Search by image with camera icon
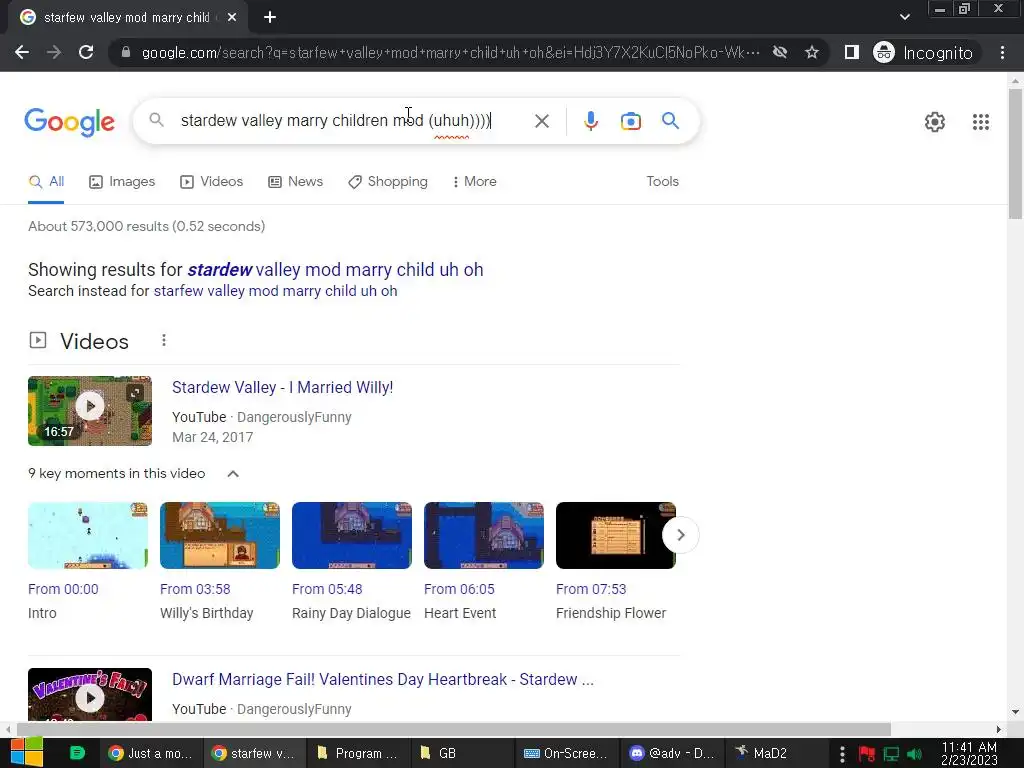The height and width of the screenshot is (768, 1024). pos(630,121)
